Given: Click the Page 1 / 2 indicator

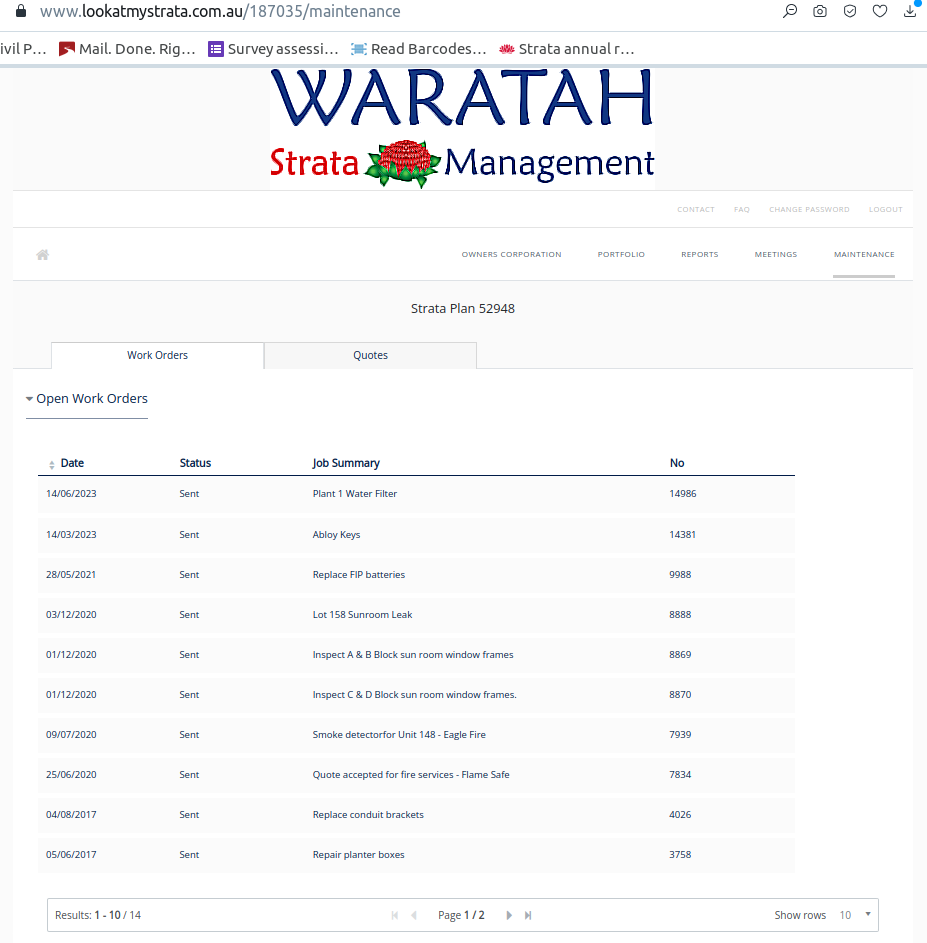Looking at the screenshot, I should point(461,915).
